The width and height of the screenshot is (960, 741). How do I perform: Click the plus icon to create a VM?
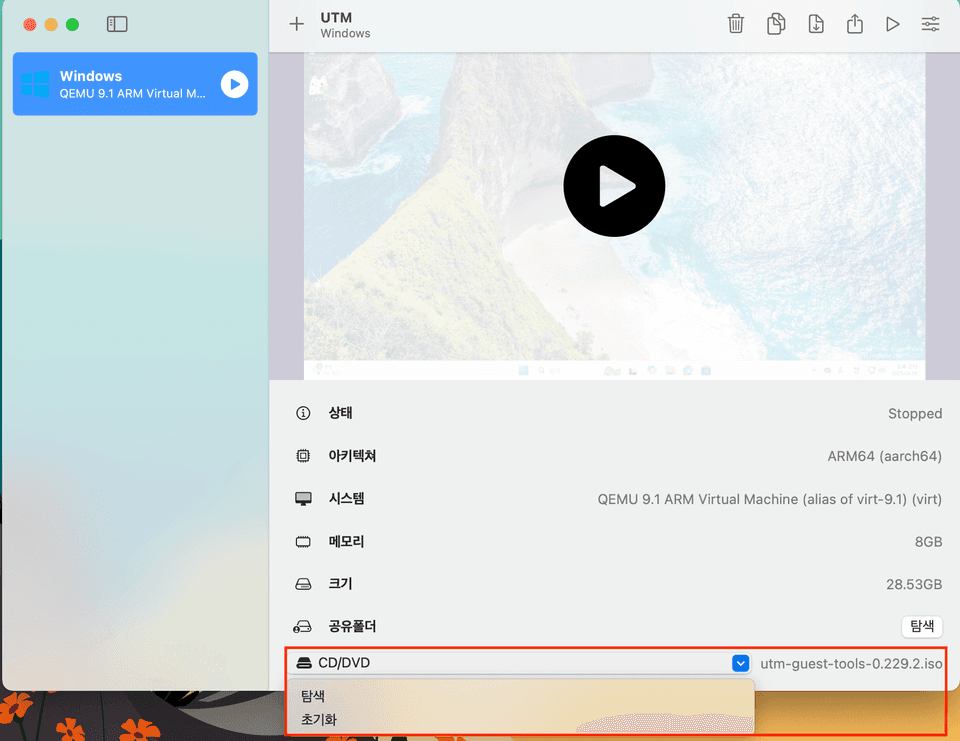[296, 24]
